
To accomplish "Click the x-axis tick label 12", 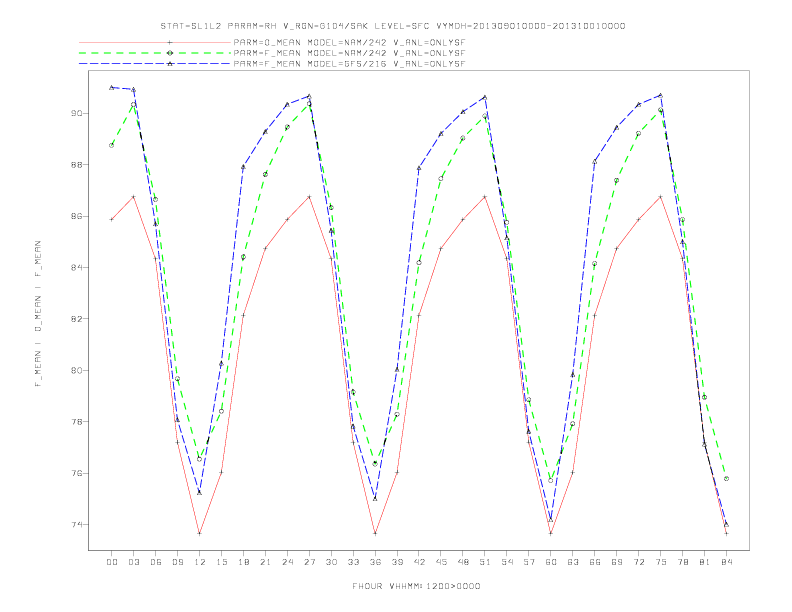I will pos(200,562).
